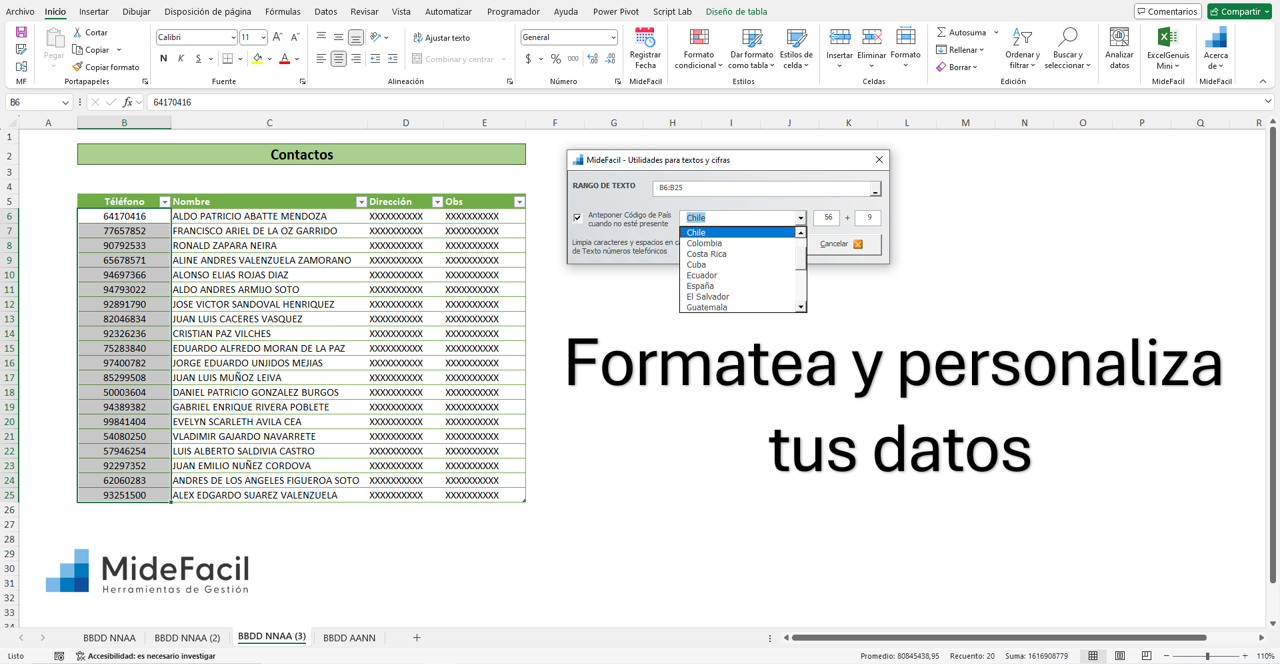Viewport: 1280px width, 664px height.
Task: Click the increase indent icon
Action: pos(392,59)
